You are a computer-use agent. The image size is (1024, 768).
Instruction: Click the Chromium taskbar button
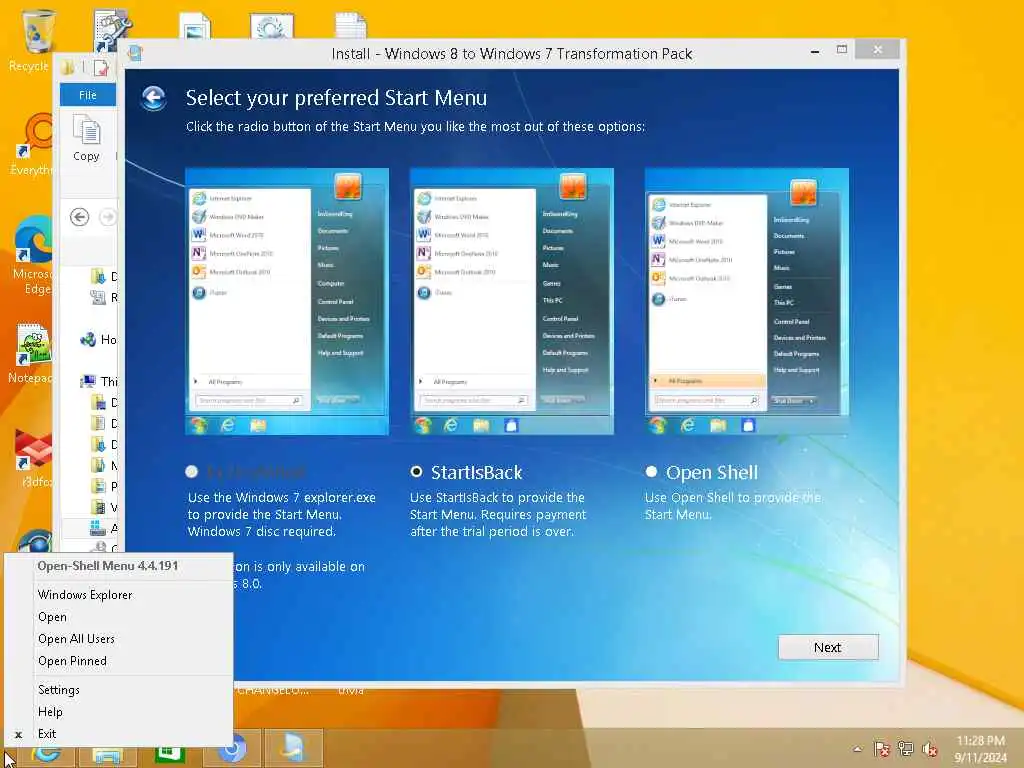(x=231, y=748)
